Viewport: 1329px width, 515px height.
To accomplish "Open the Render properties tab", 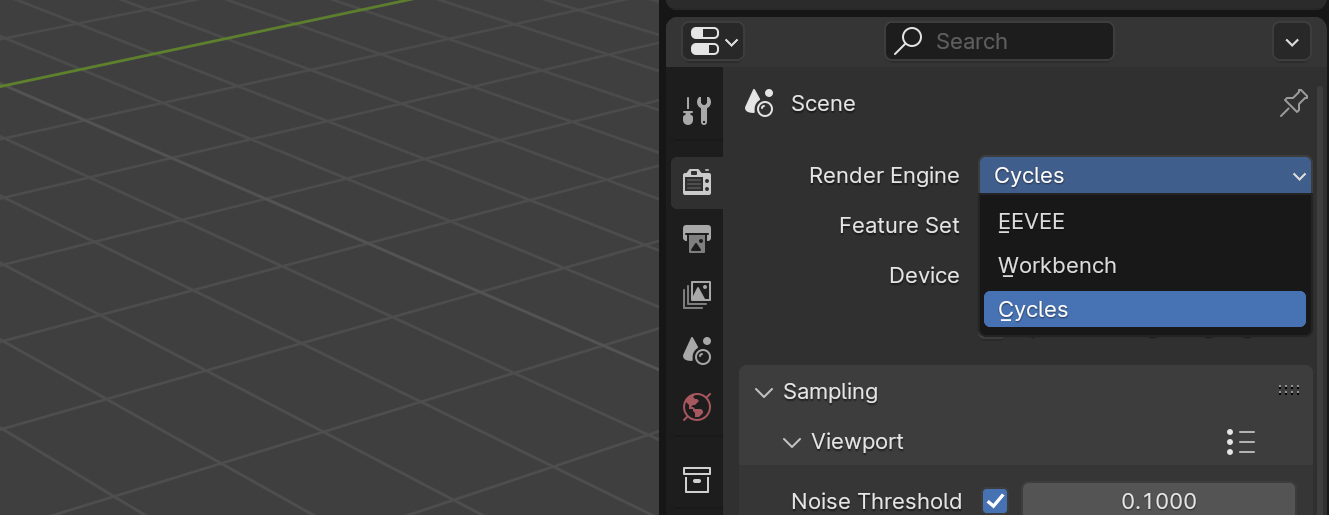I will [x=696, y=182].
